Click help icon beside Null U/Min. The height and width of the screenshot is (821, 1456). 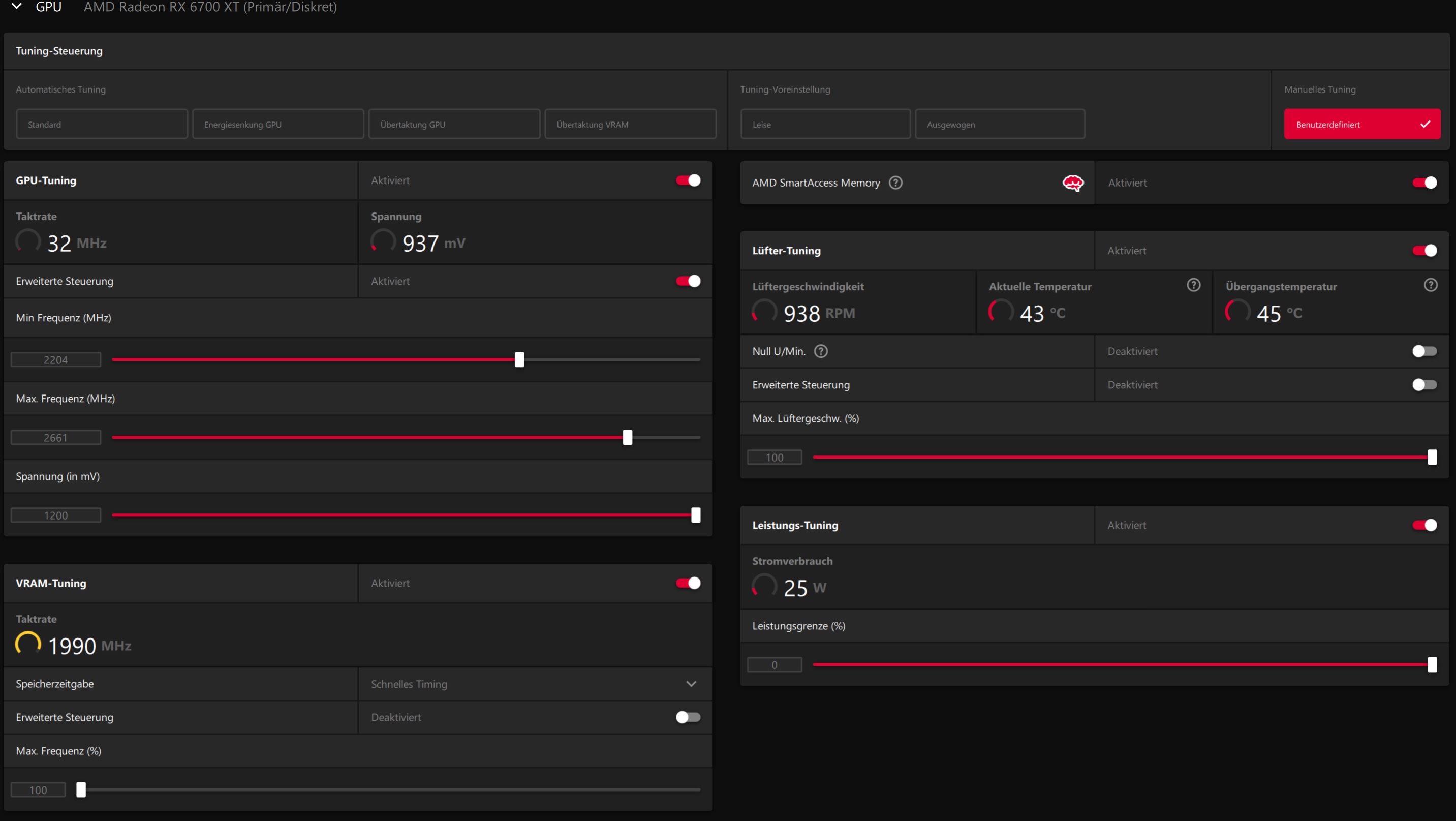click(x=821, y=351)
